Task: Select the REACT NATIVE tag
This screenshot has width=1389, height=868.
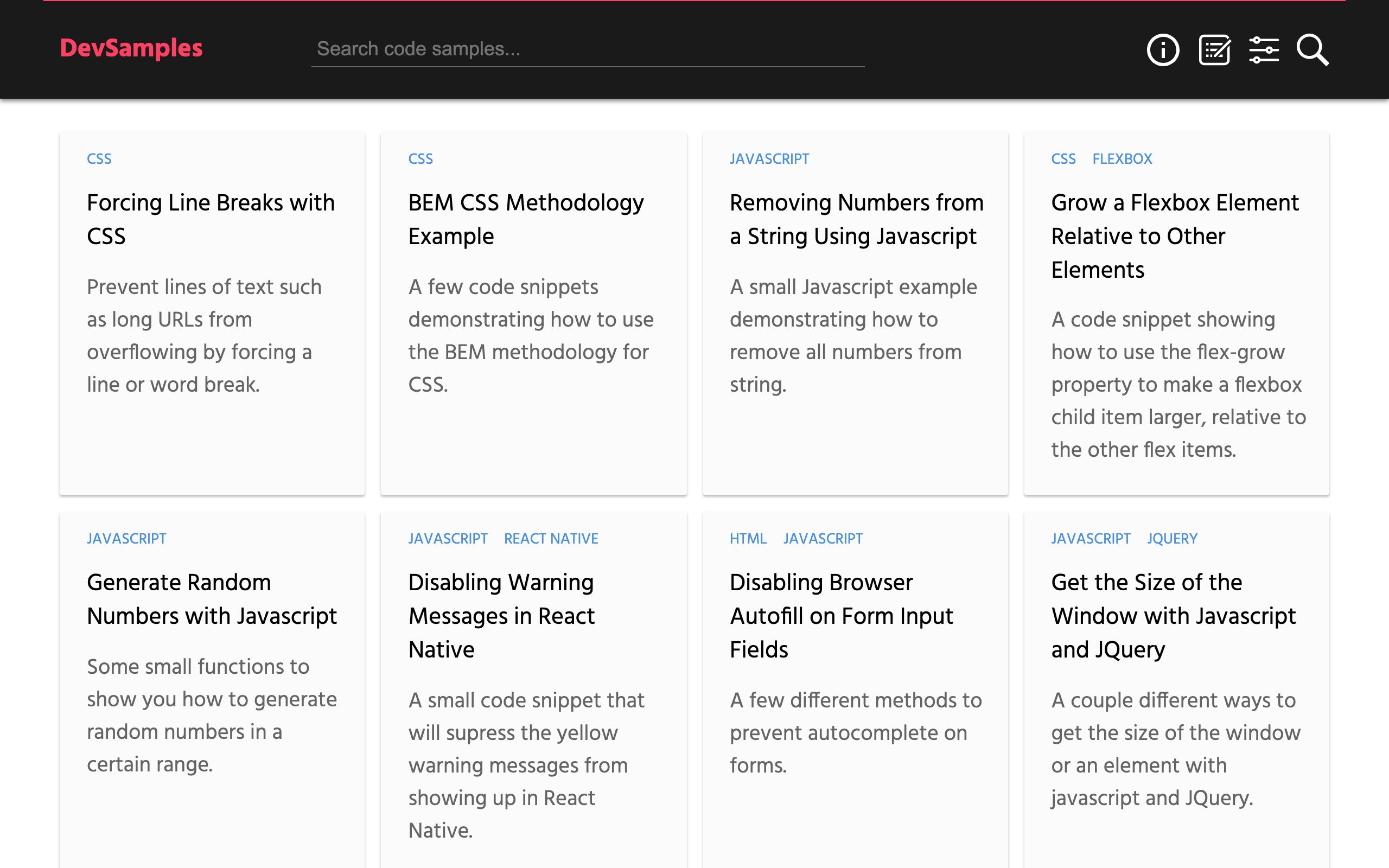Action: point(551,539)
